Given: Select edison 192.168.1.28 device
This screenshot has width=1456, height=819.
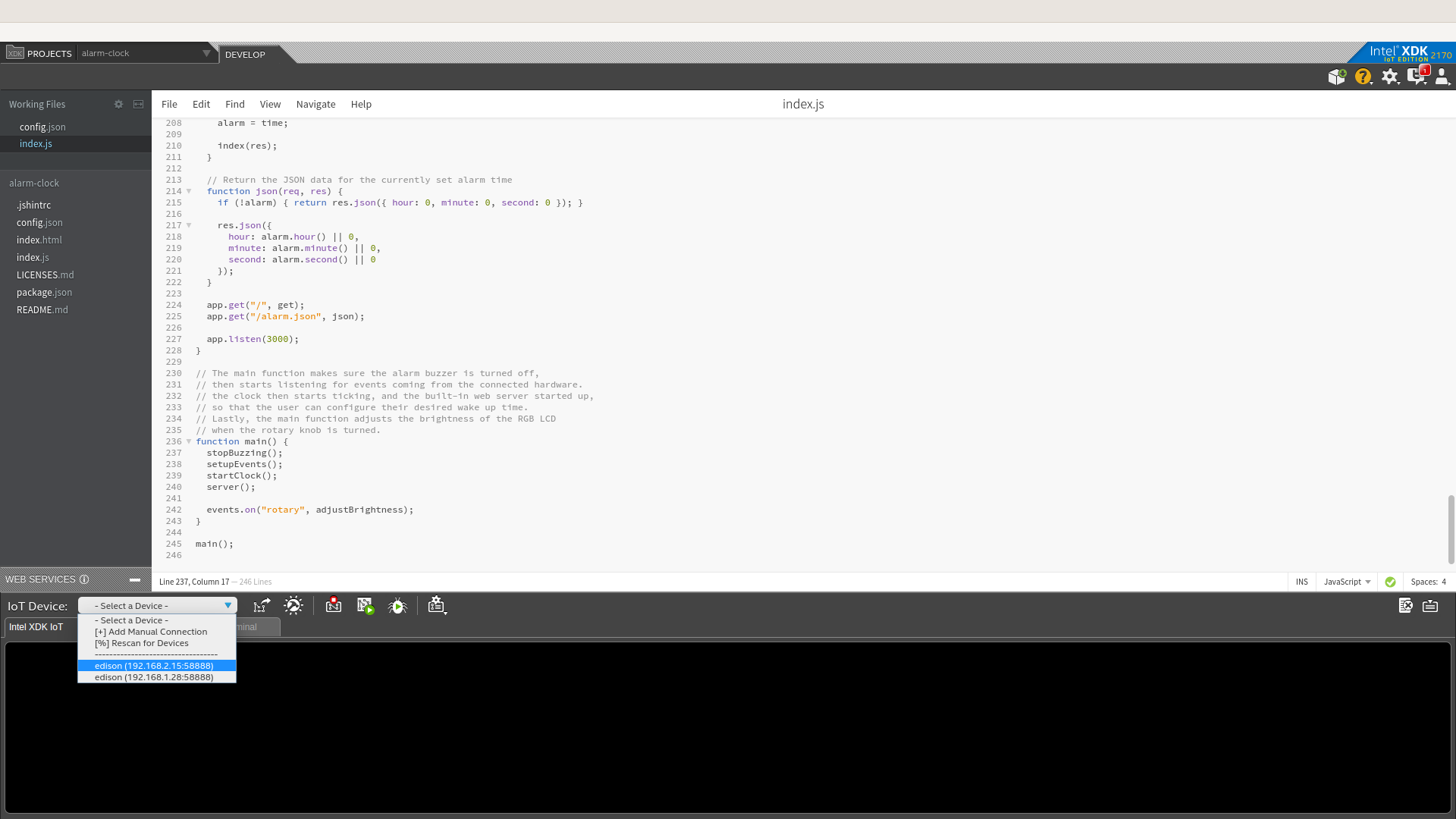Looking at the screenshot, I should coord(157,677).
